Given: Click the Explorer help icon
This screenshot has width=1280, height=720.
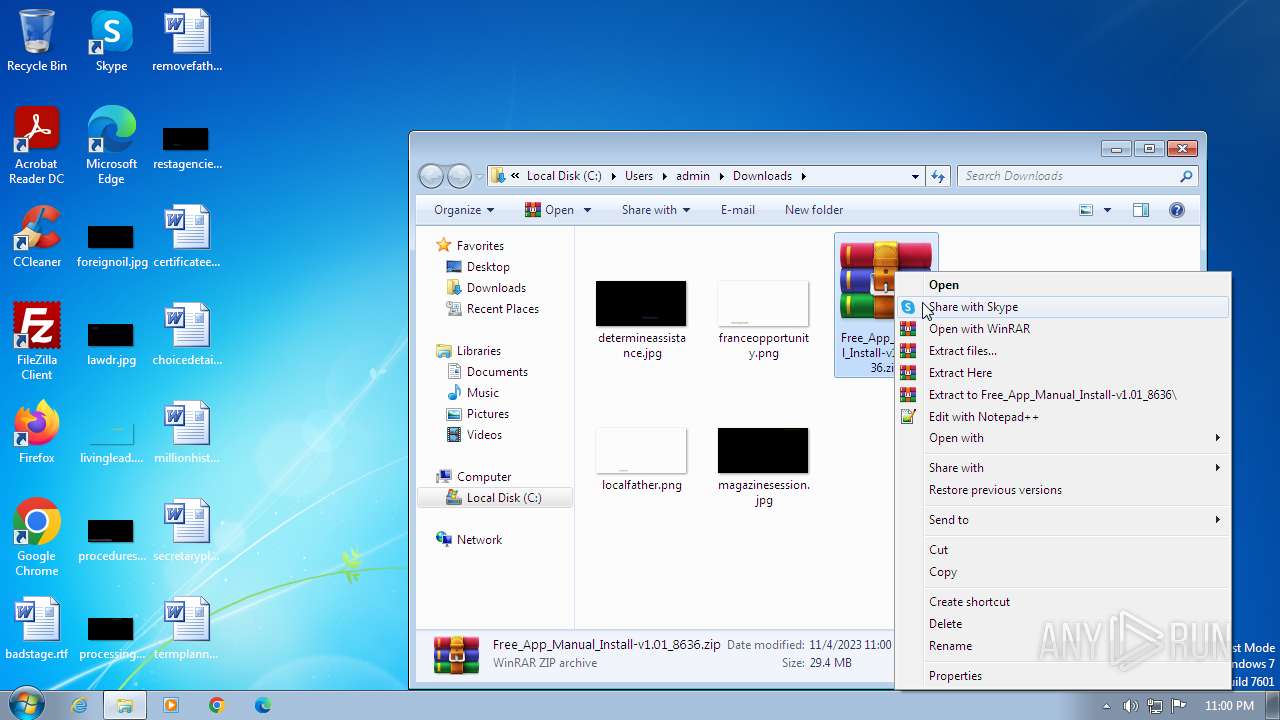Looking at the screenshot, I should point(1177,210).
